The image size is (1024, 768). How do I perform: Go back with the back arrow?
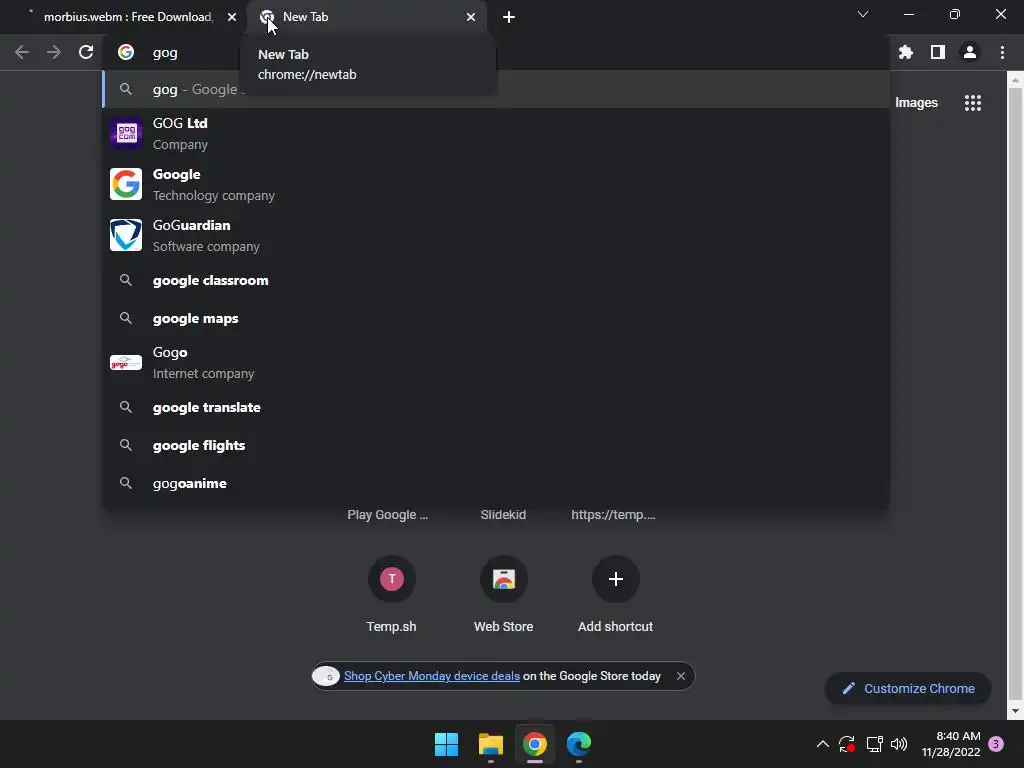22,52
